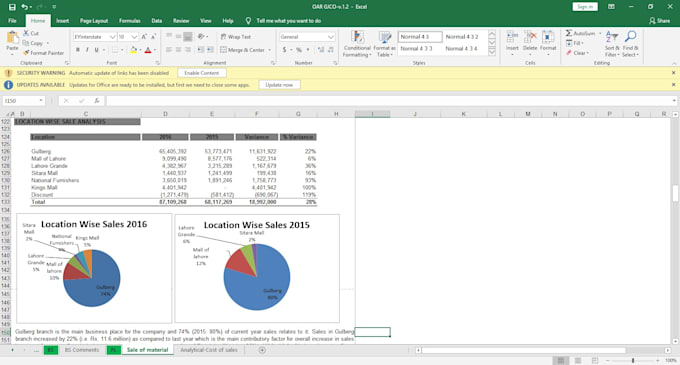Open the Font dialog launcher
680x365 pixels.
158,63
